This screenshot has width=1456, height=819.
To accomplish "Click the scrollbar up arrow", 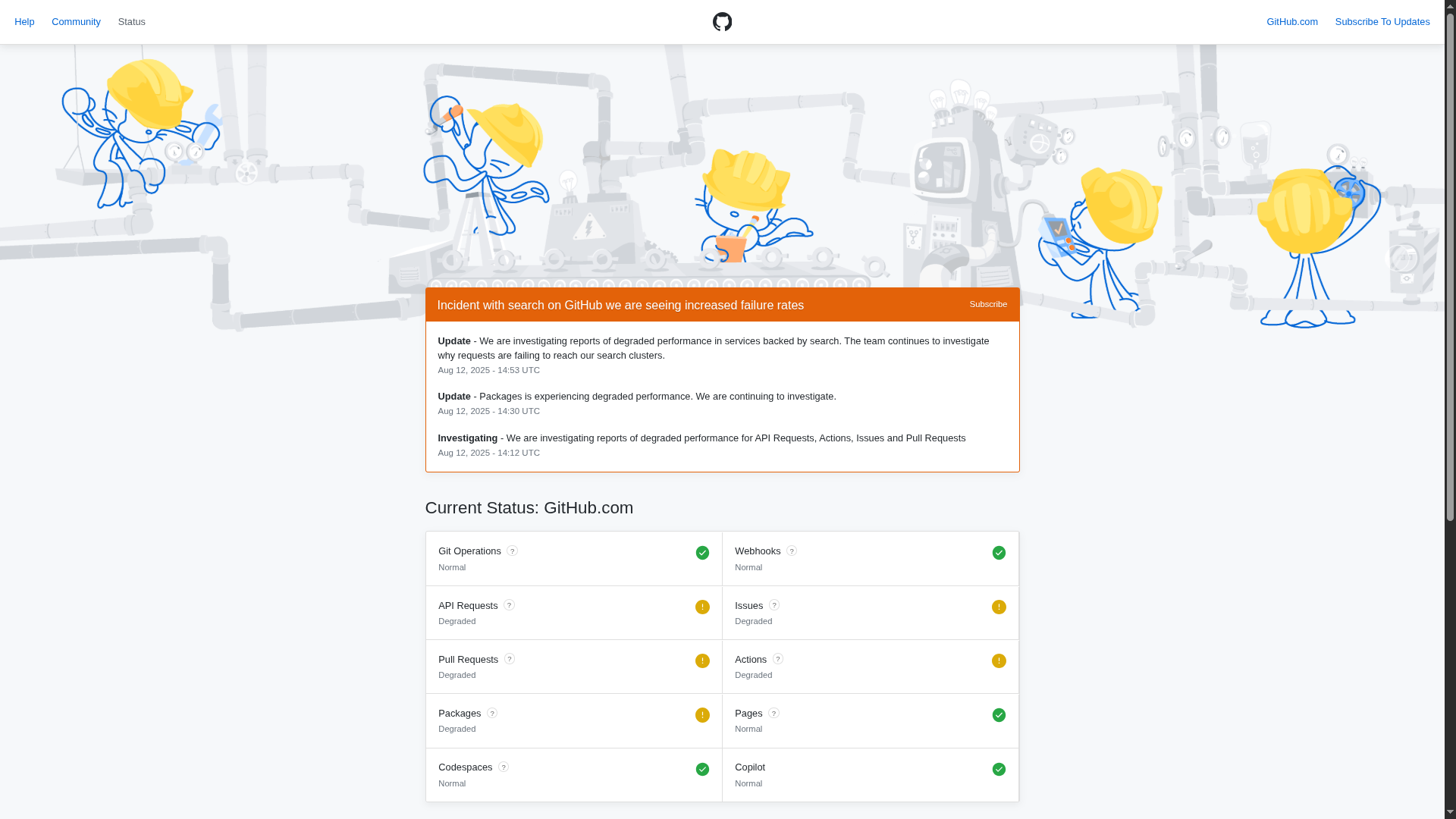I will point(1450,6).
